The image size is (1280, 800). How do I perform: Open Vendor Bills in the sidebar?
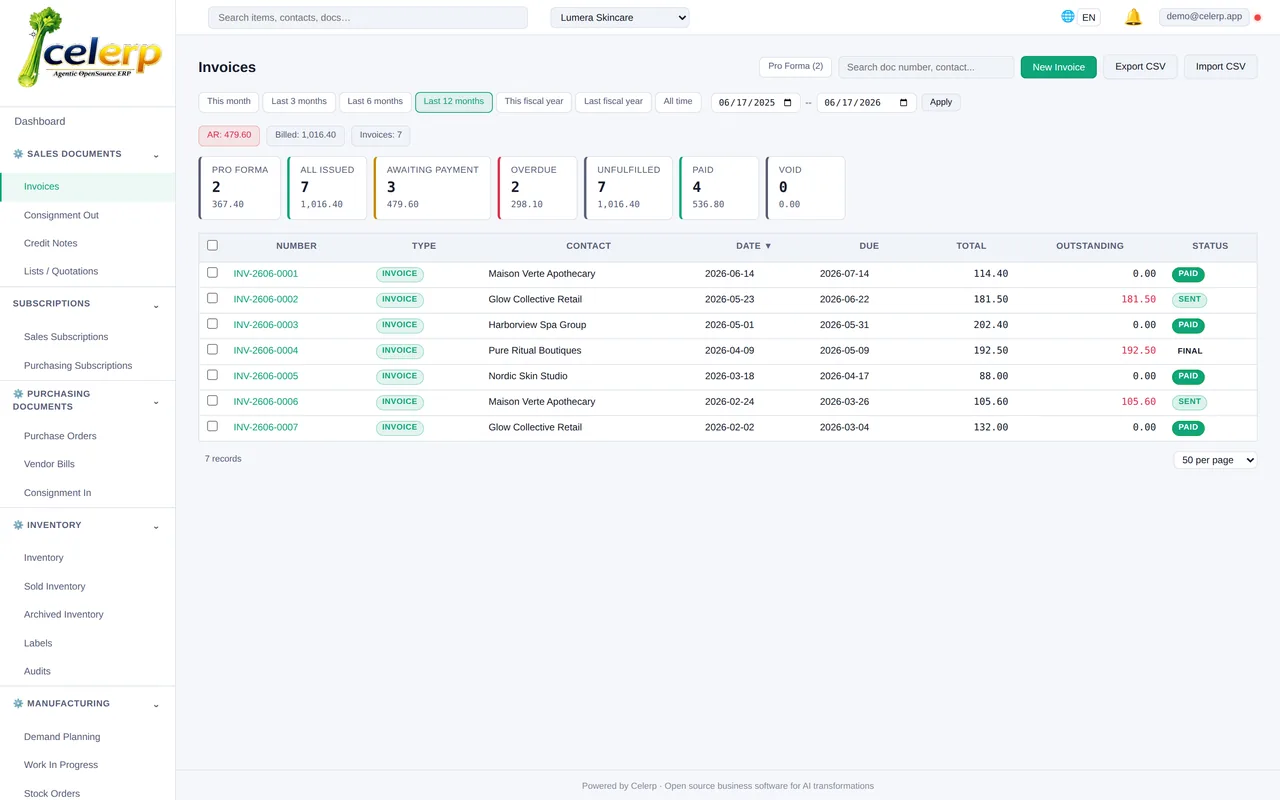pyautogui.click(x=49, y=464)
